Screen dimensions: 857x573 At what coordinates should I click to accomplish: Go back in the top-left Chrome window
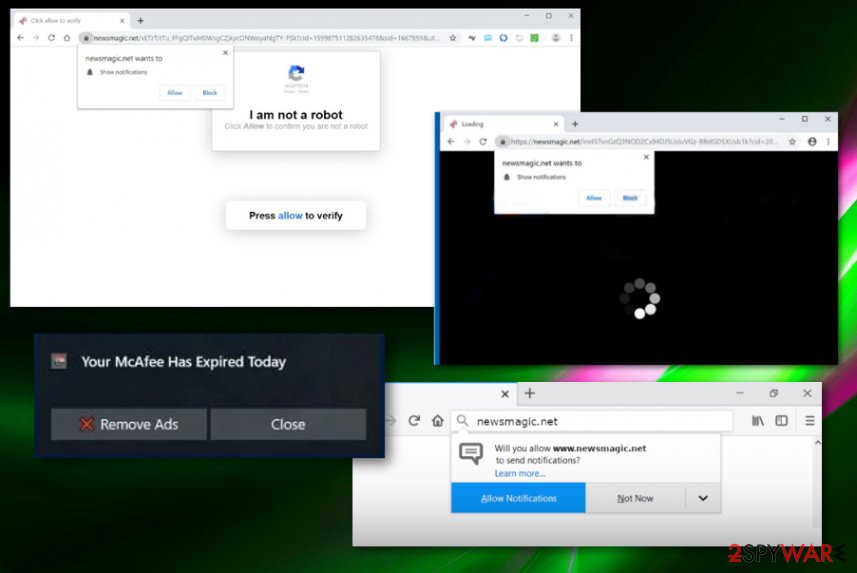pos(20,38)
